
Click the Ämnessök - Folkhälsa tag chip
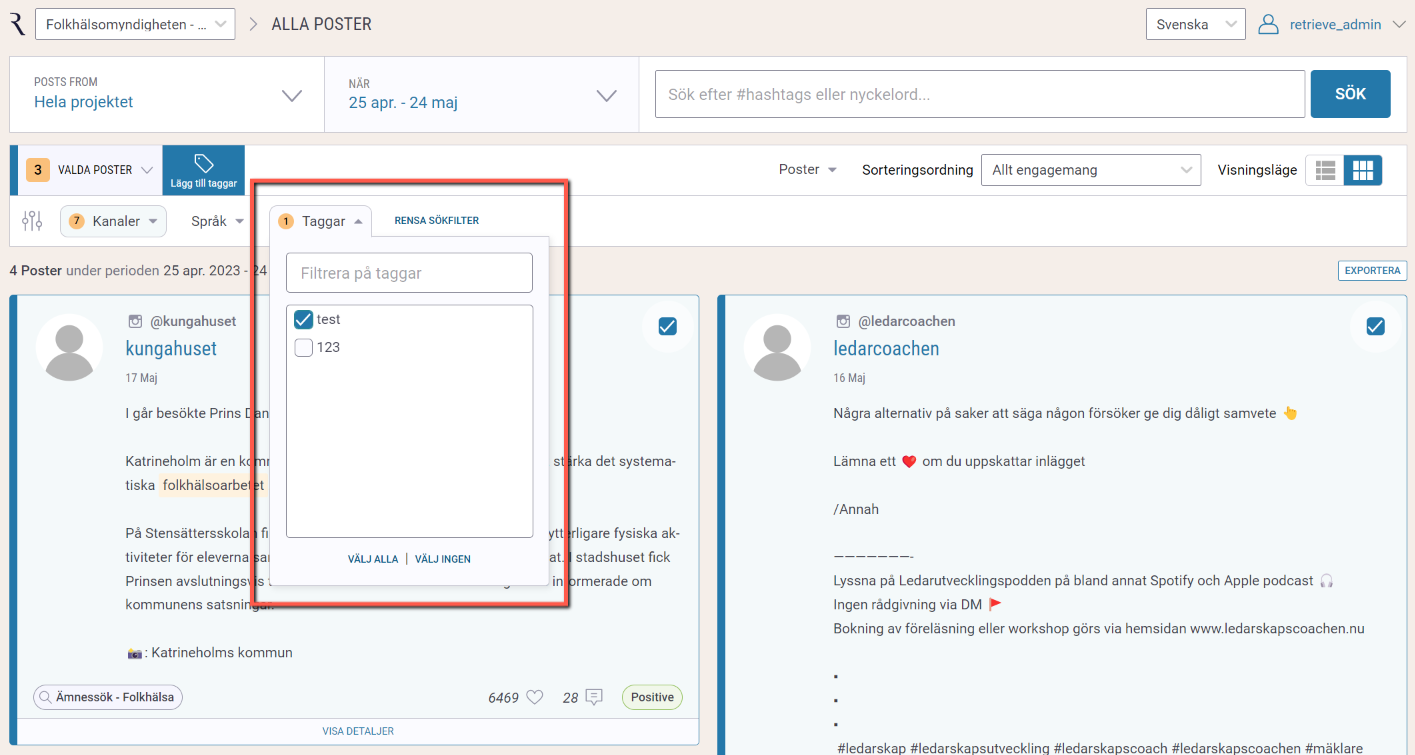[108, 697]
